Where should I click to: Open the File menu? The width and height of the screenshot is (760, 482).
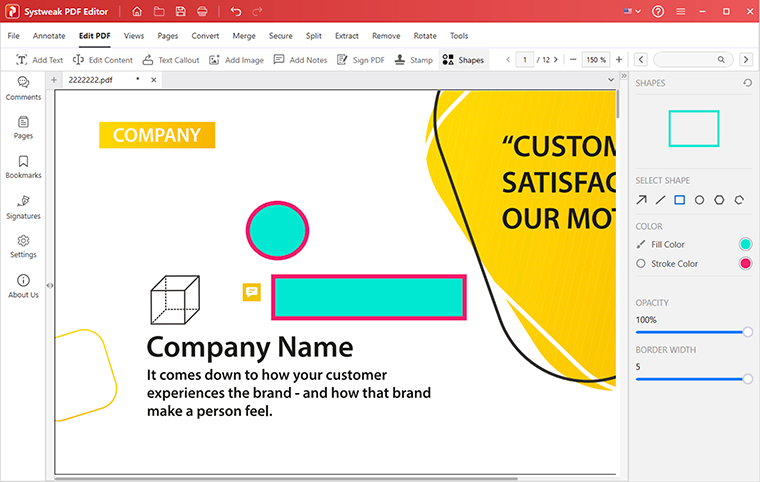[14, 36]
